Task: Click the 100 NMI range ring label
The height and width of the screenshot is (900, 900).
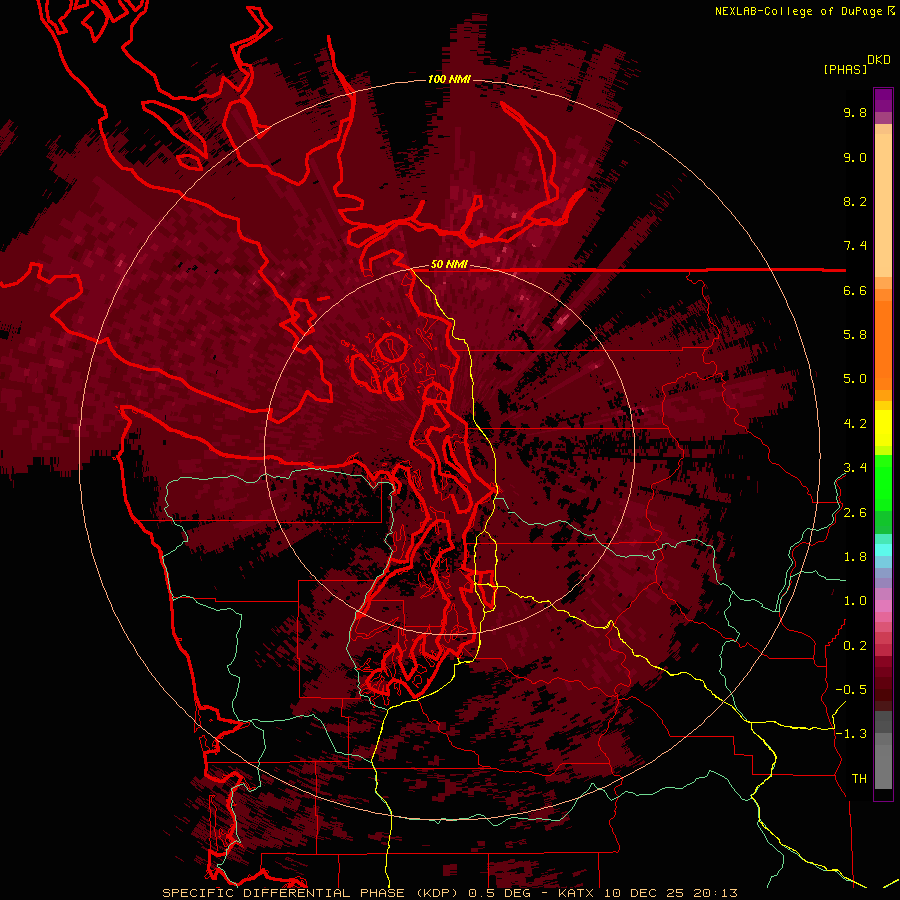Action: point(449,79)
